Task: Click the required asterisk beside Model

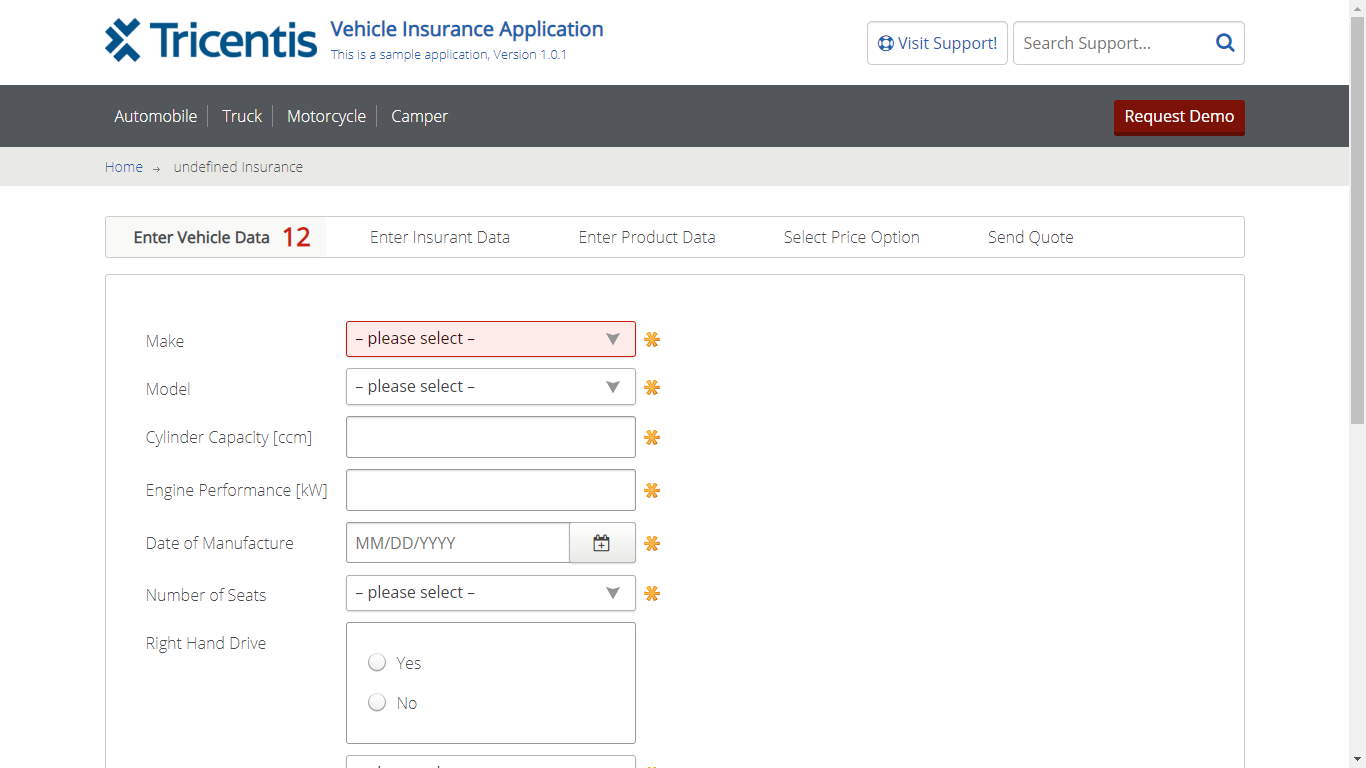Action: (x=652, y=388)
